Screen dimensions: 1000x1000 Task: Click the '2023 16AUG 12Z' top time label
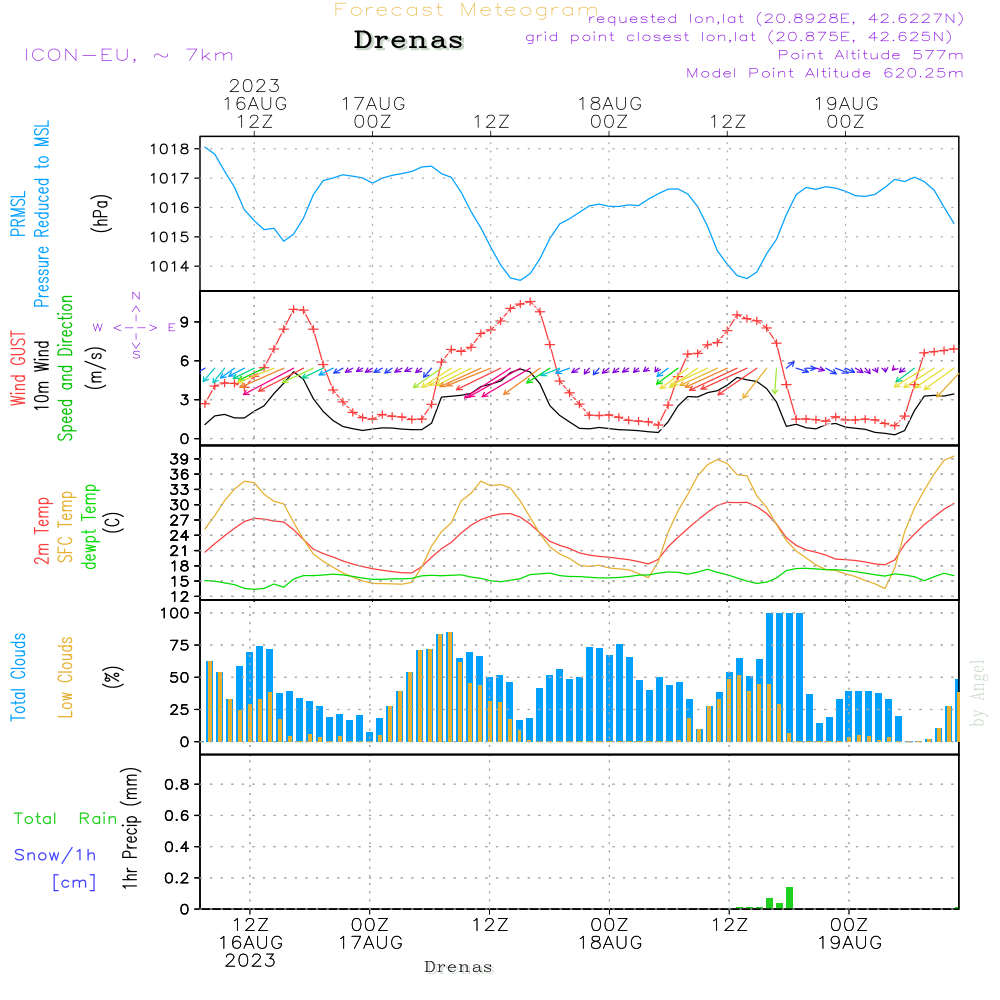point(255,103)
